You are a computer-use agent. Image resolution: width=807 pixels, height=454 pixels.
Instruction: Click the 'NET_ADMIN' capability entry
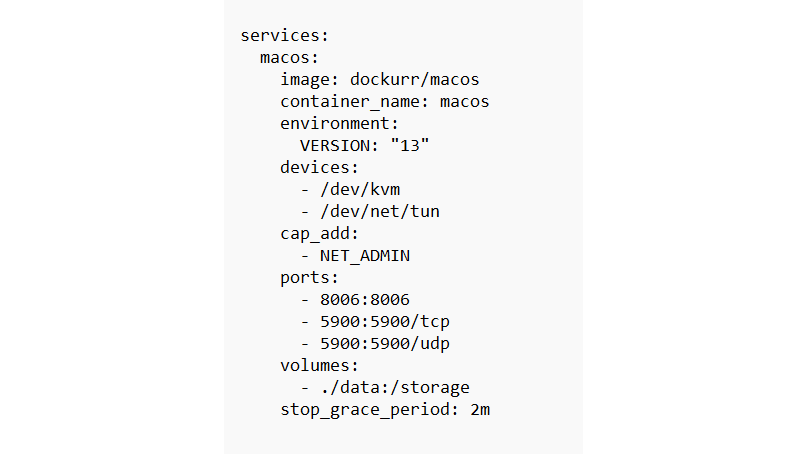tap(365, 255)
